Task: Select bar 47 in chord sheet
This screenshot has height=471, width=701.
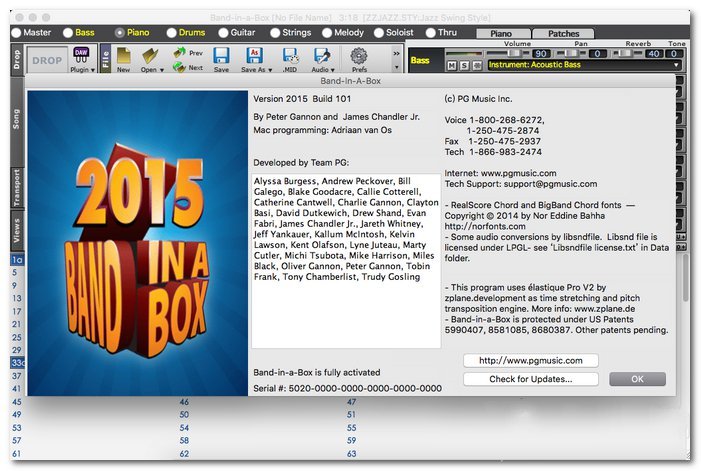Action: coord(352,402)
